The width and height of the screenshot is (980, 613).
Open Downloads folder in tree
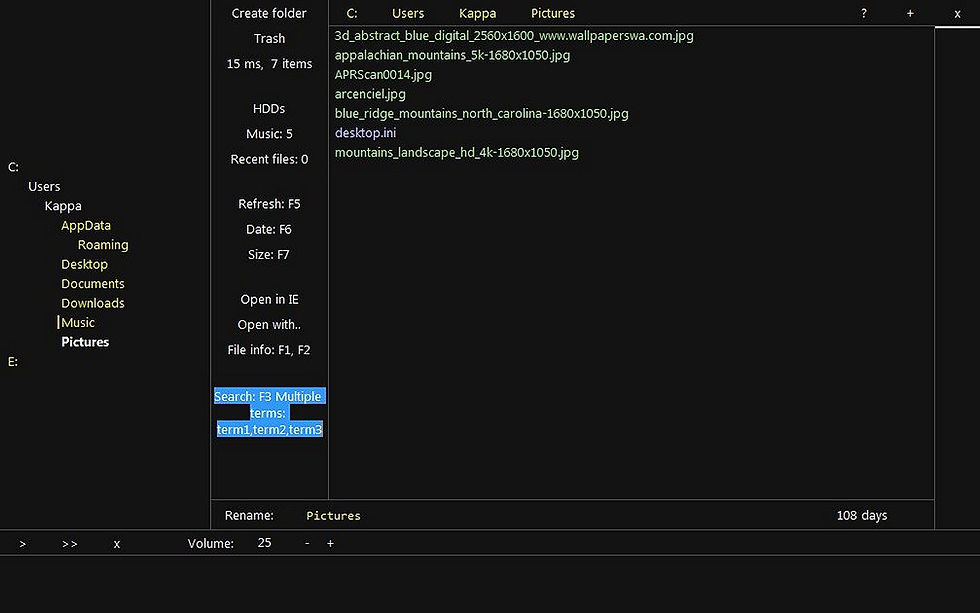(x=93, y=303)
